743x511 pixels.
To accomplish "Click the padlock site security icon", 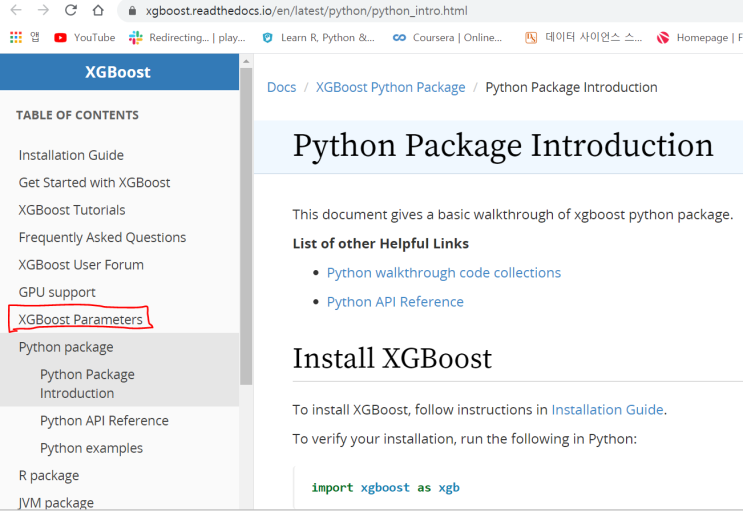I will (132, 10).
